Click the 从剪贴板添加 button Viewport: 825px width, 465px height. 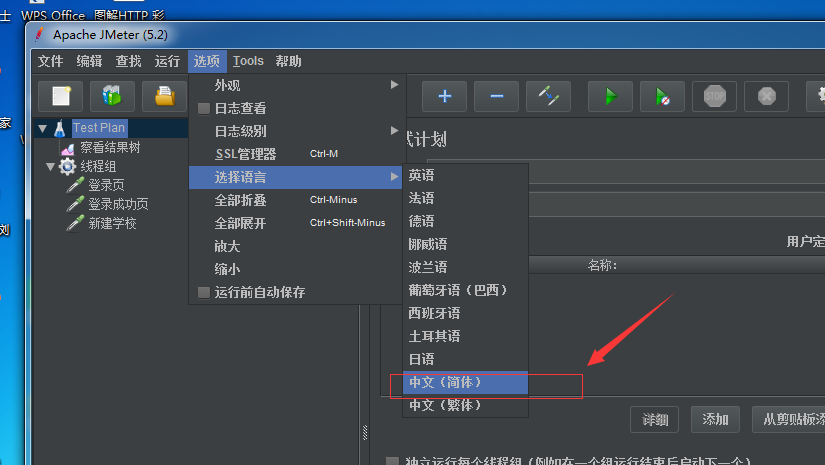(x=789, y=419)
